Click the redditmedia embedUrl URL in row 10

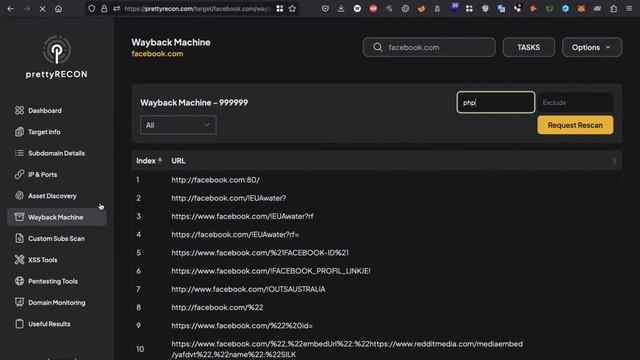click(x=347, y=349)
